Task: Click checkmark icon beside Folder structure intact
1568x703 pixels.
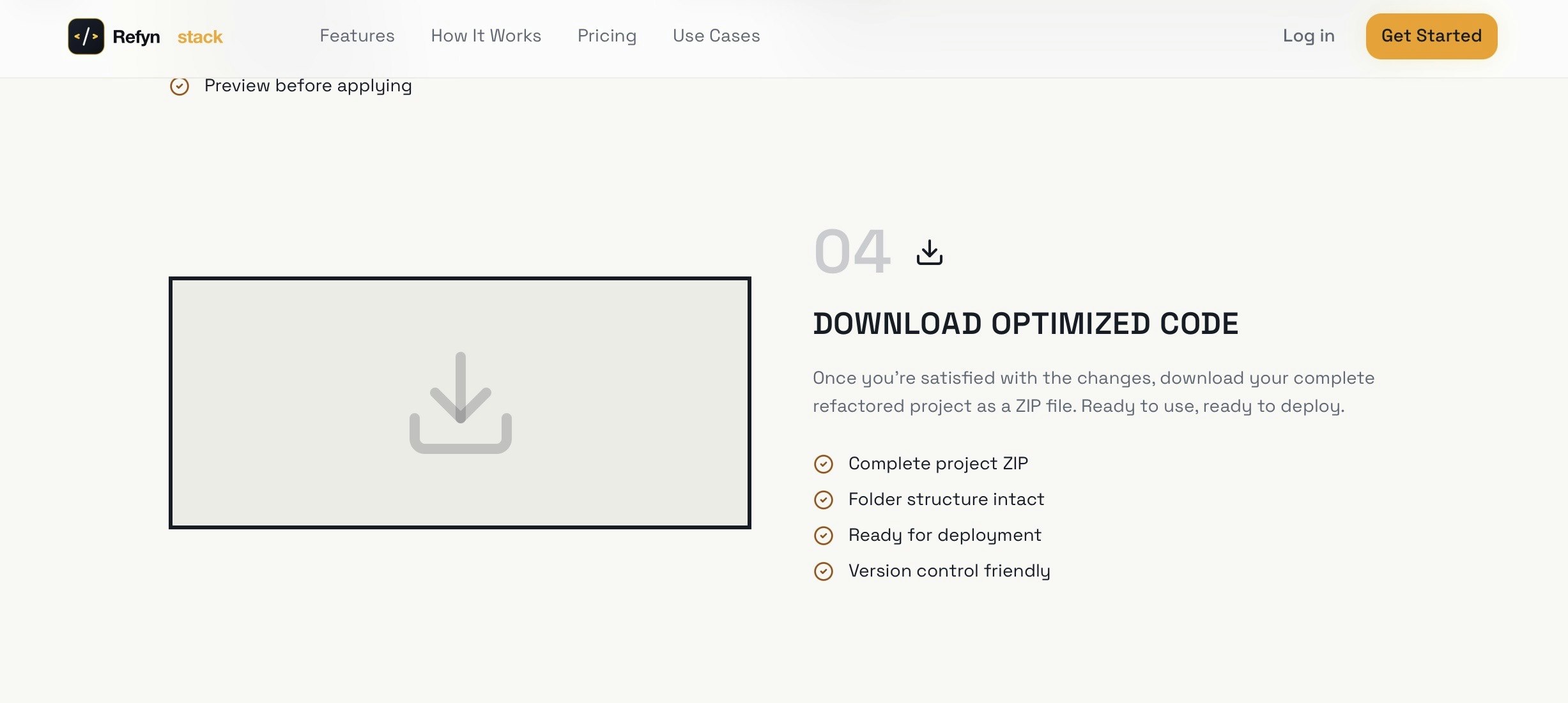Action: (823, 500)
